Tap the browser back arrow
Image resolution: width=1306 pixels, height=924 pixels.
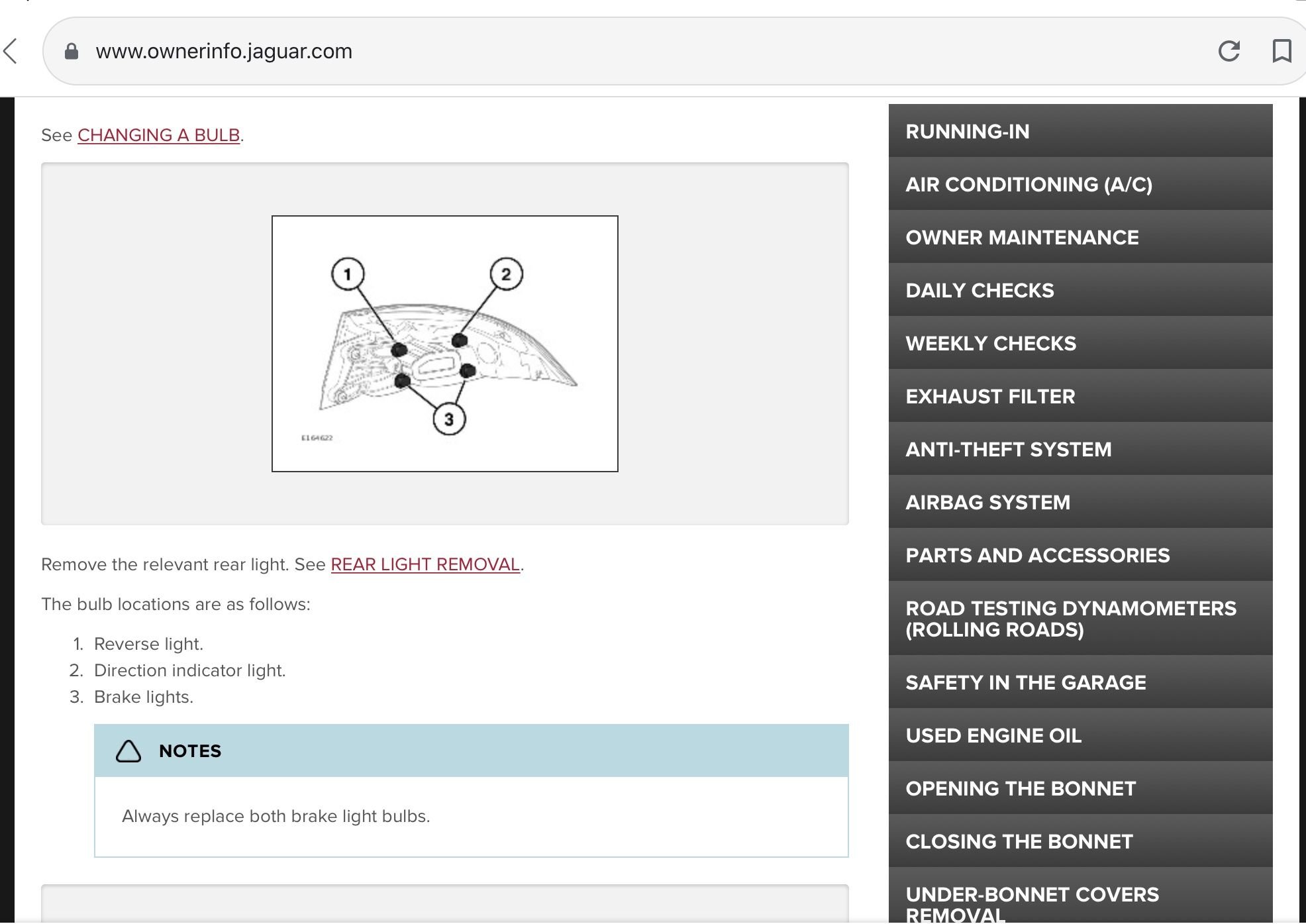(x=11, y=51)
